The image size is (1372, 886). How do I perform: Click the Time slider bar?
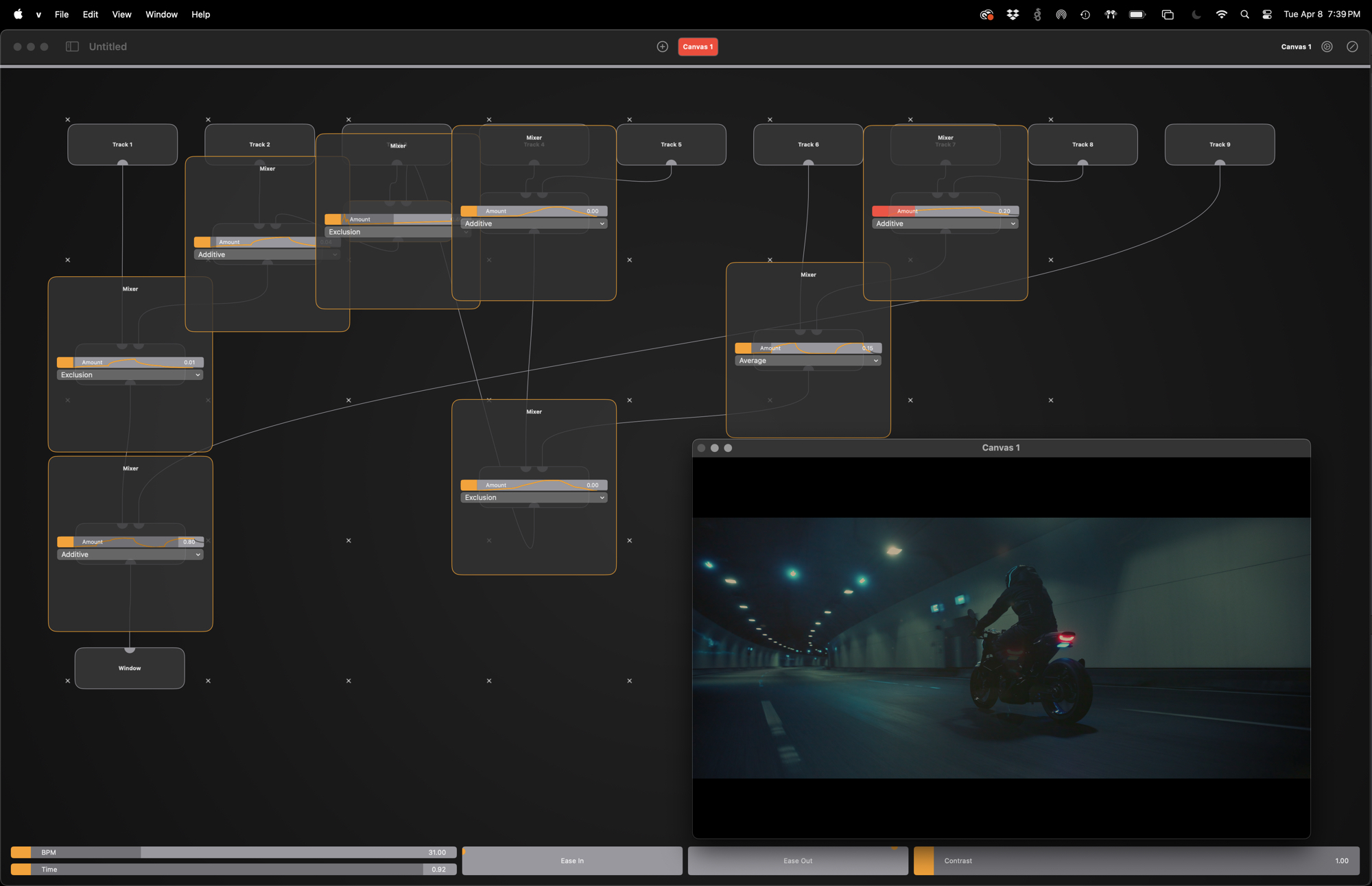pos(233,870)
